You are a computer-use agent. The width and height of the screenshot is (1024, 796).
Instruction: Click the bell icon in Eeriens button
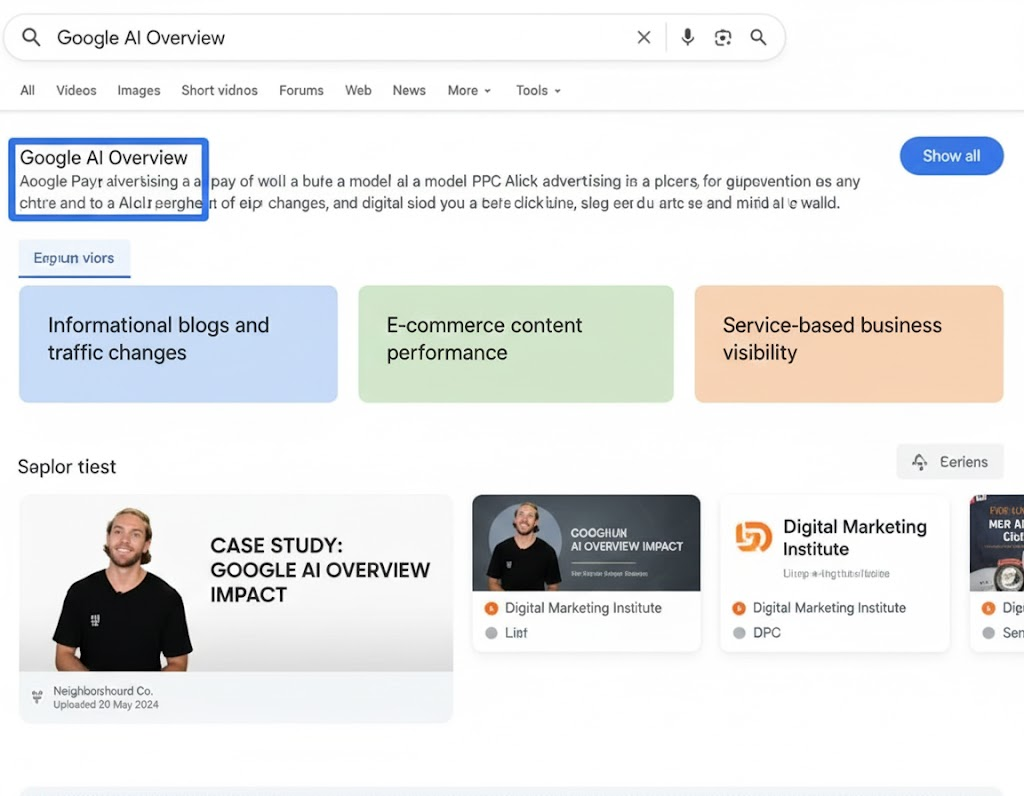click(x=920, y=462)
